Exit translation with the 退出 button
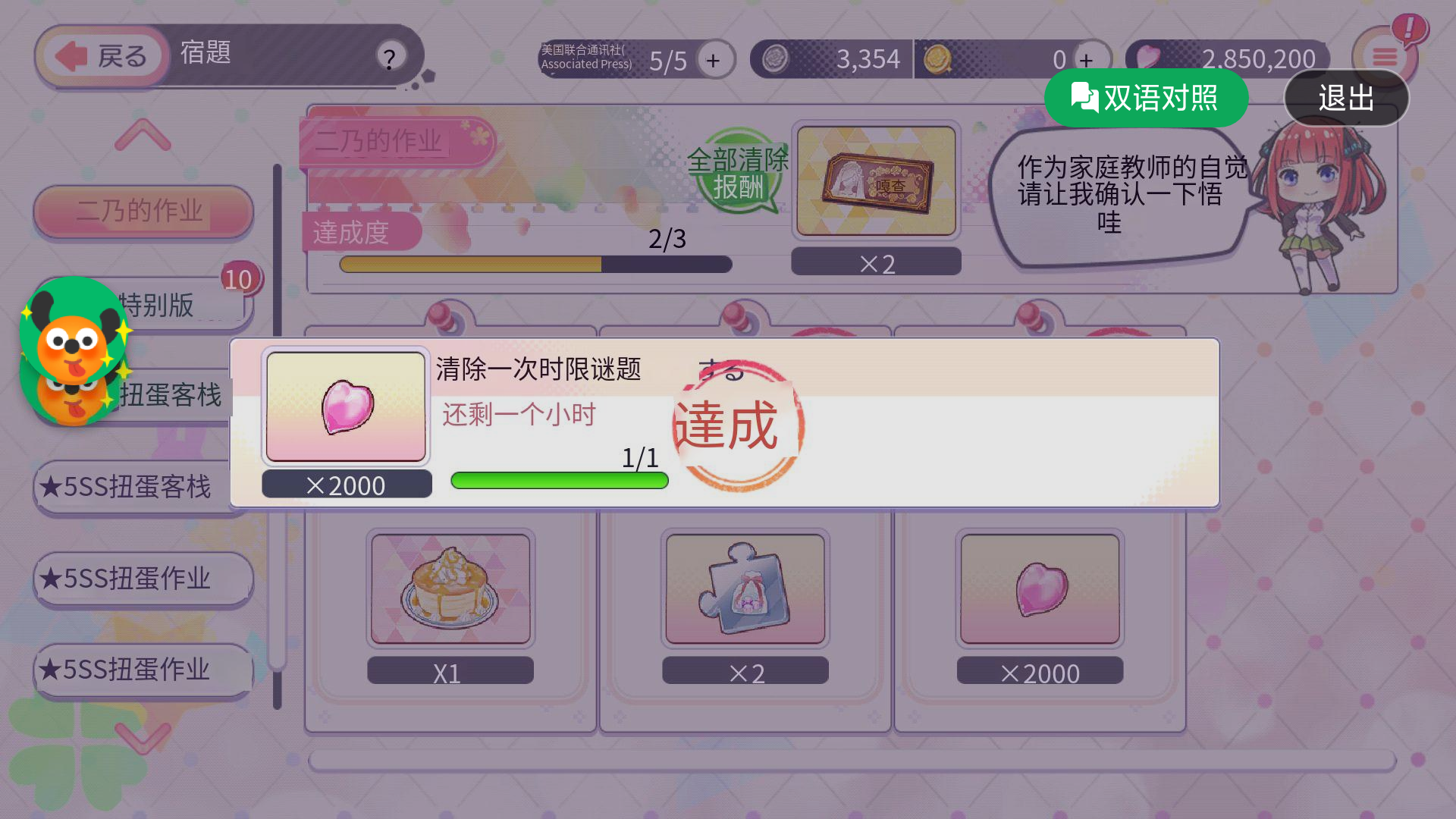This screenshot has height=819, width=1456. (x=1346, y=99)
